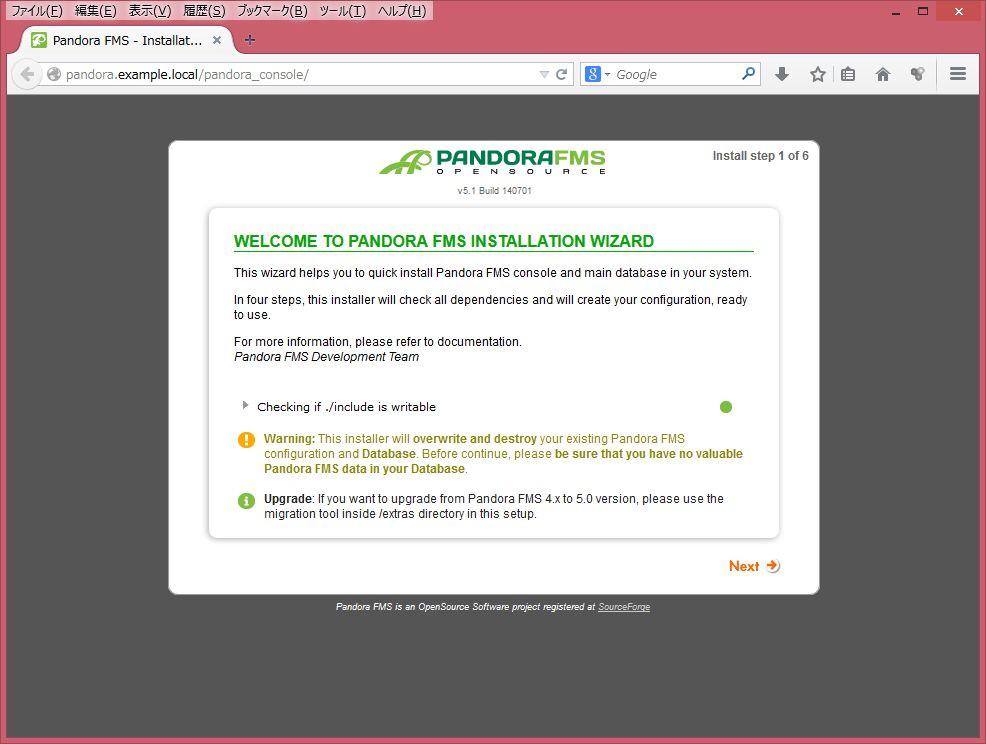This screenshot has width=986, height=744.
Task: Click the site identity globe icon
Action: pyautogui.click(x=54, y=74)
